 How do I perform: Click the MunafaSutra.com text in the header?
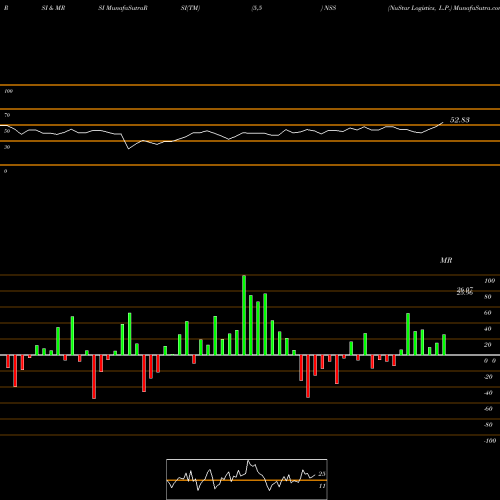[x=477, y=8]
